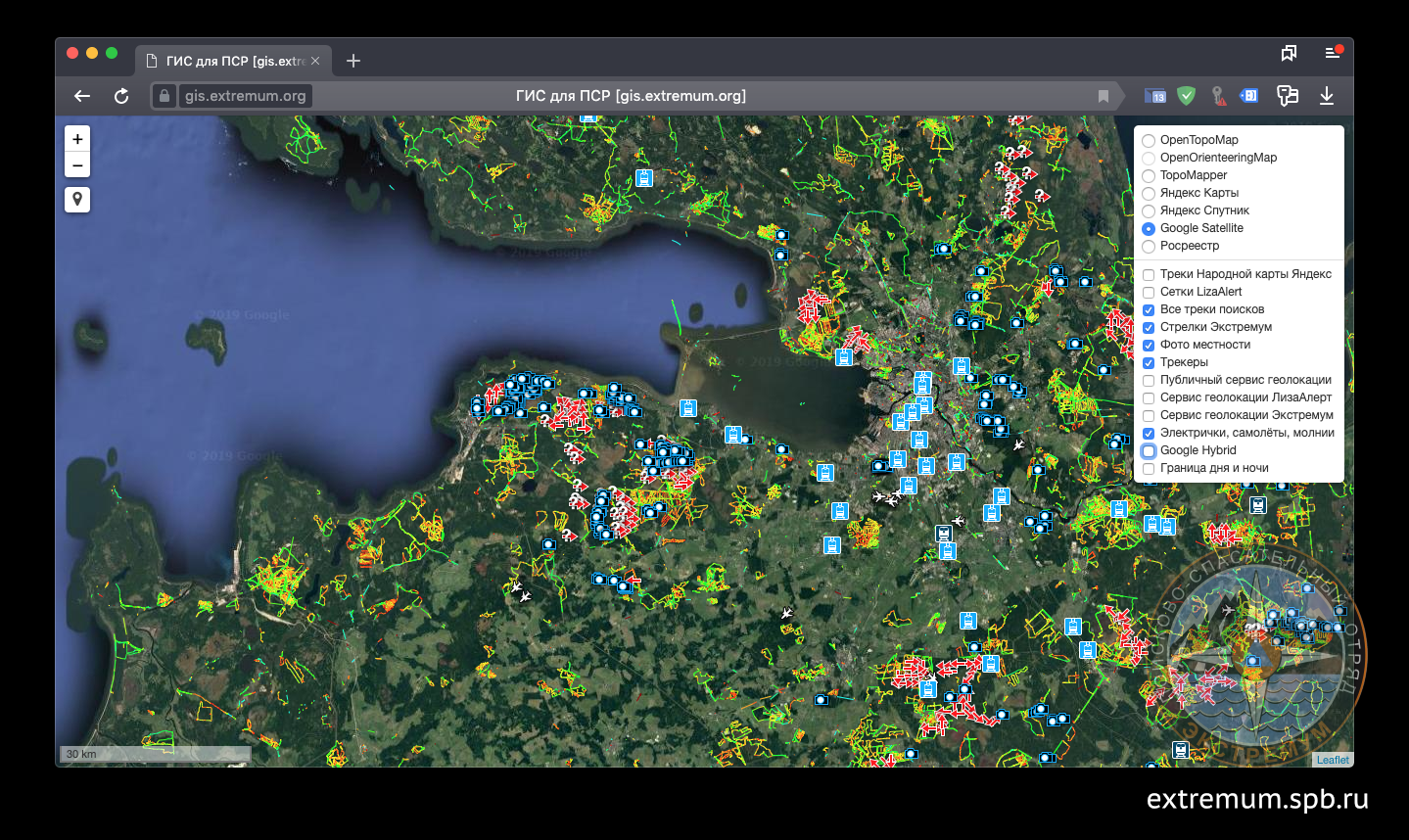Enable the Google Hybrid overlay

point(1149,451)
